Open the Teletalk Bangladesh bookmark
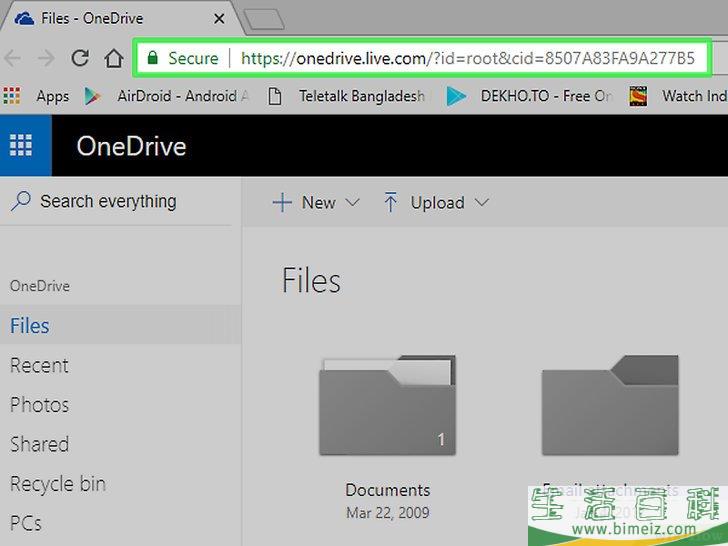Viewport: 728px width, 546px height. pos(362,96)
